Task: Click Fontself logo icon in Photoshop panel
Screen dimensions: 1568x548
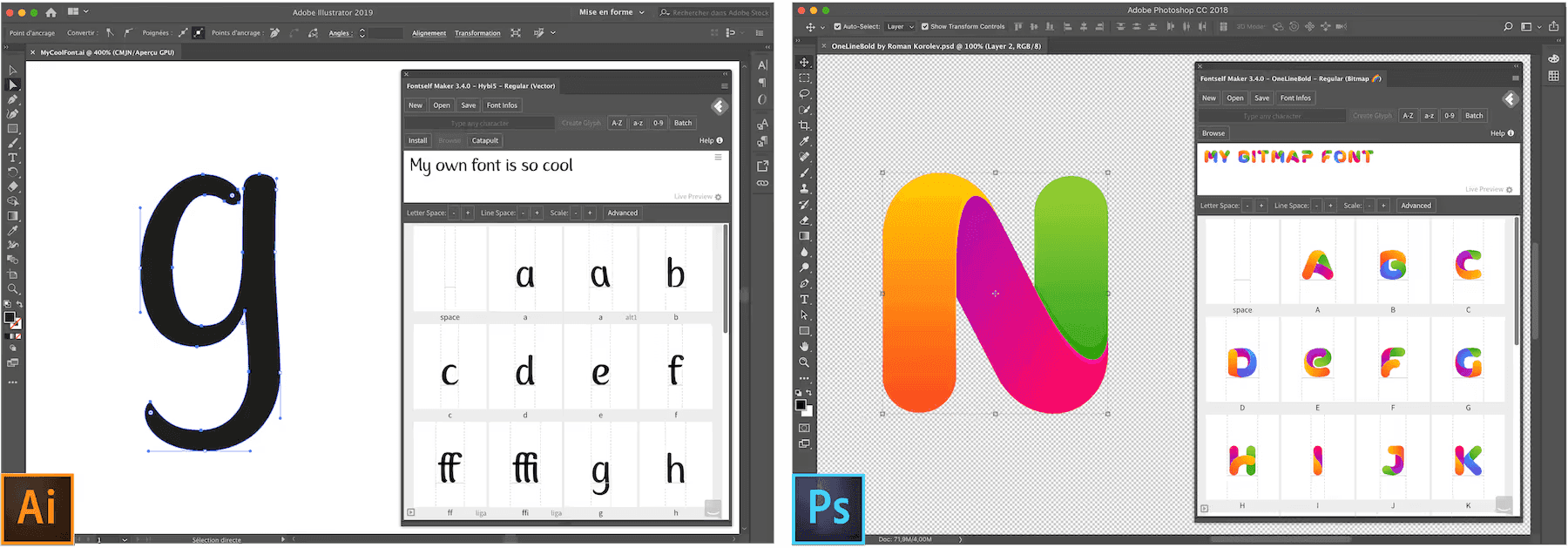Action: pos(1511,98)
